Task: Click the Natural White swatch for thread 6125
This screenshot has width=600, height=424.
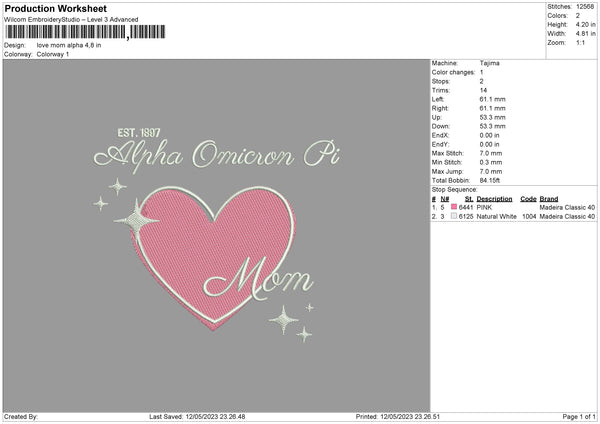Action: [x=454, y=216]
